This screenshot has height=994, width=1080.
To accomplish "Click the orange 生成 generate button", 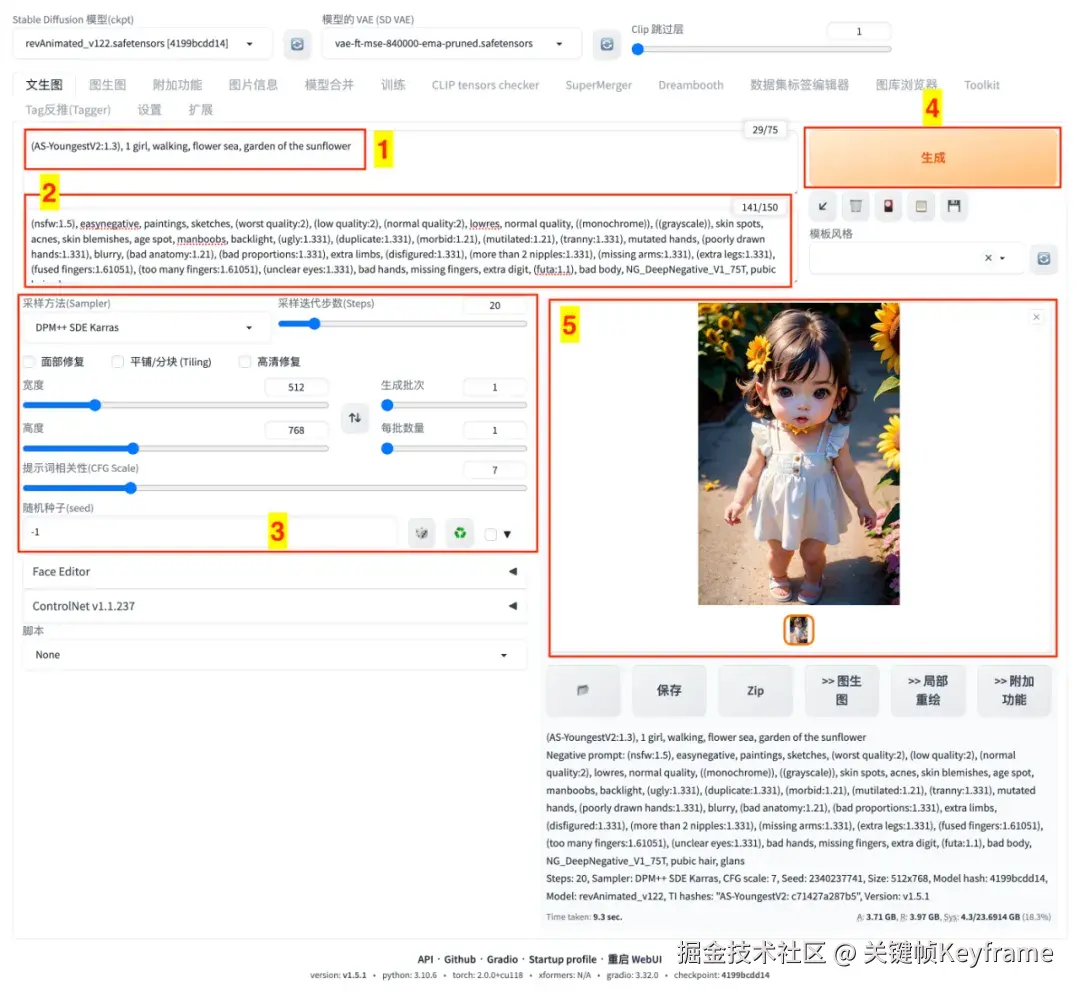I will point(932,158).
